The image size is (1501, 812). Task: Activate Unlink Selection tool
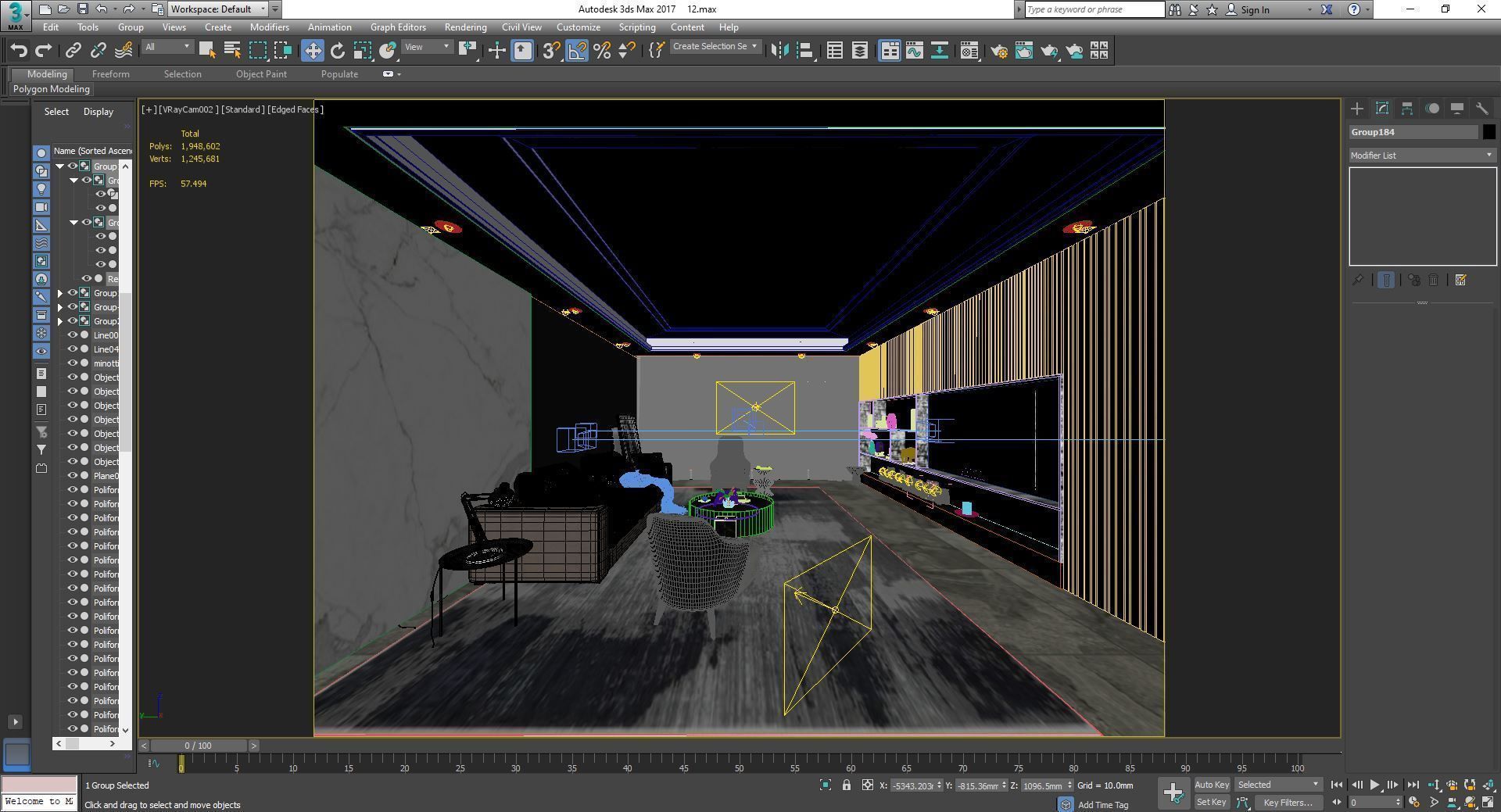(98, 51)
